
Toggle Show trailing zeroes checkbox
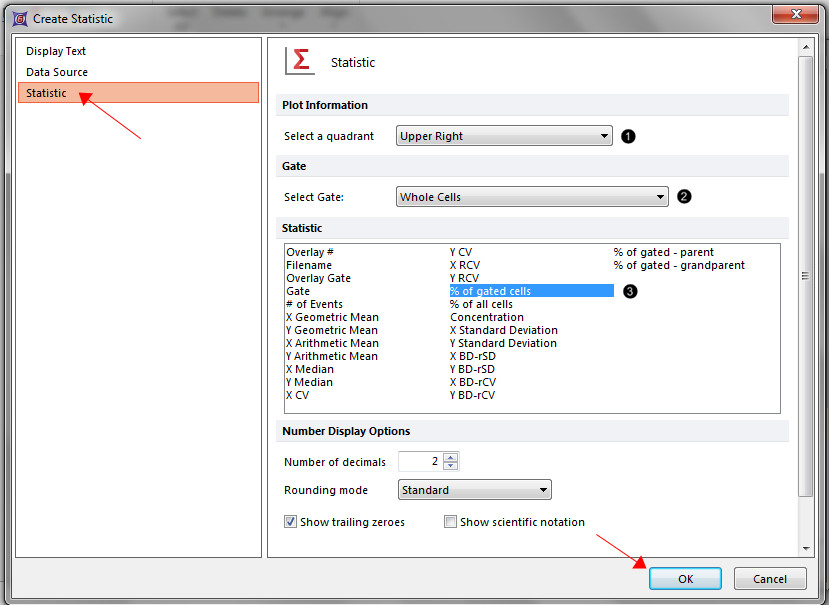tap(290, 522)
